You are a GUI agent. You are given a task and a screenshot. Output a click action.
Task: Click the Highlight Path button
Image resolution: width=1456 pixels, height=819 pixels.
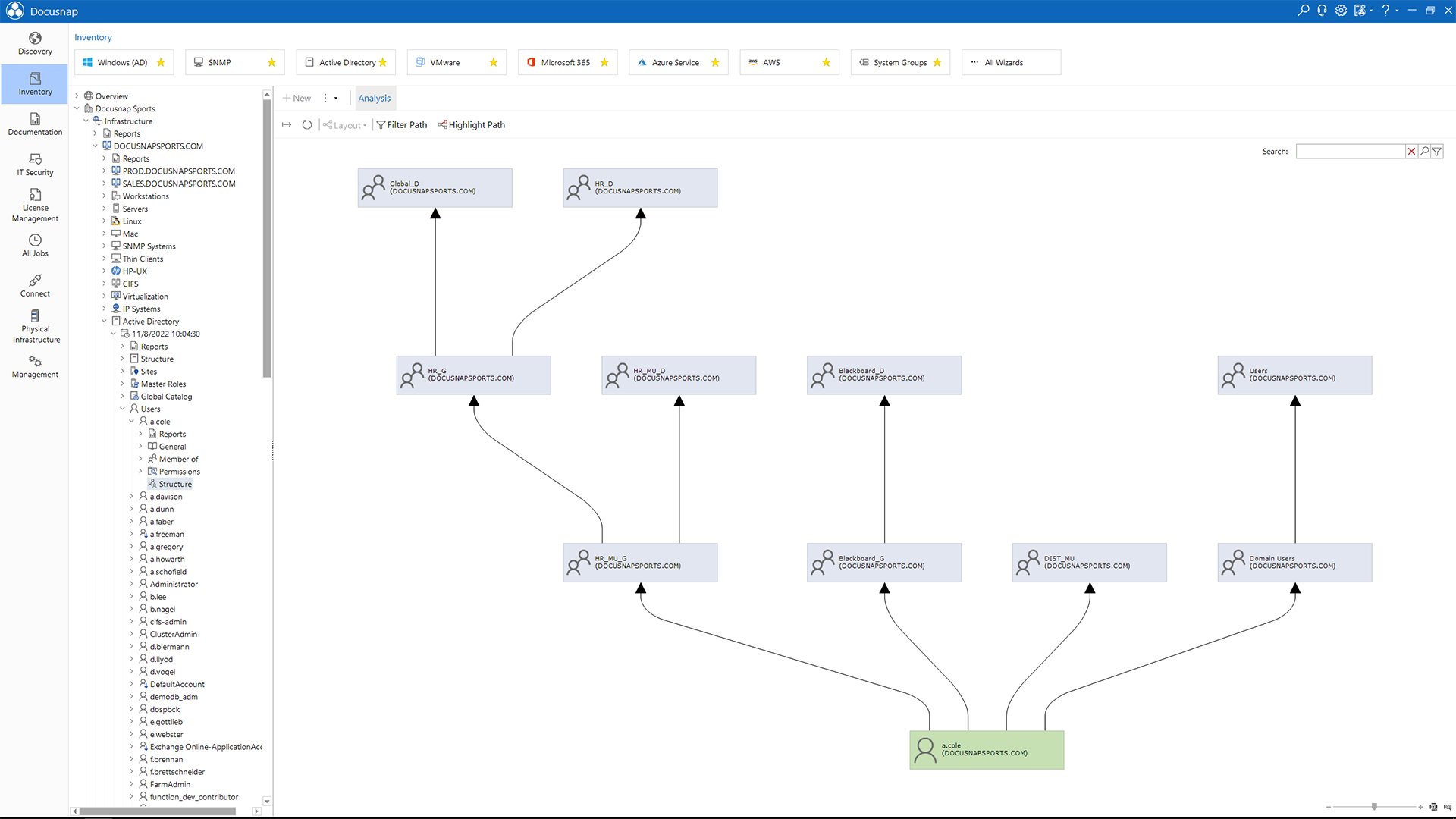(x=471, y=124)
